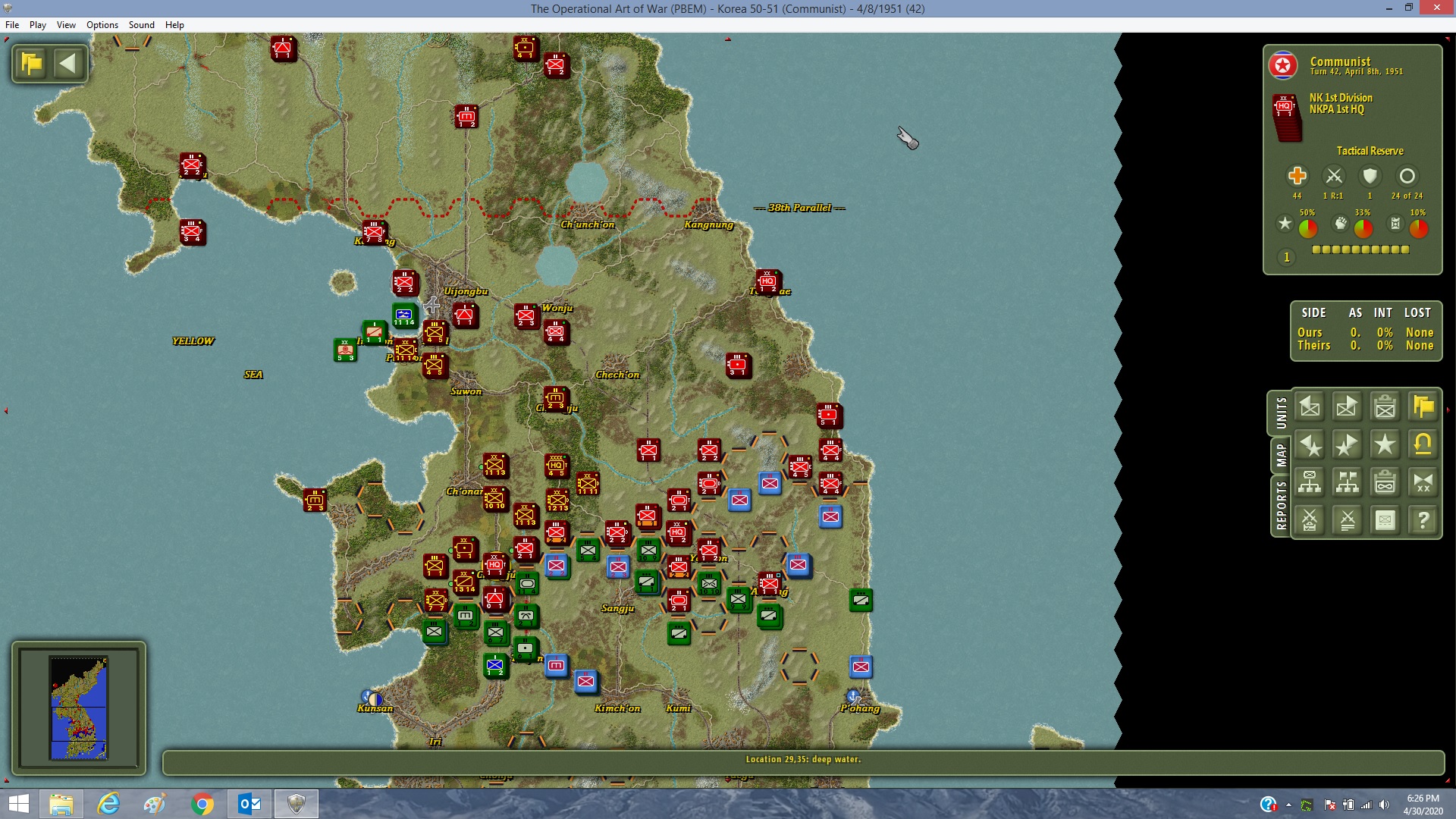Viewport: 1456px width, 819px height.
Task: Click the 10% supply pie indicator
Action: [1419, 228]
